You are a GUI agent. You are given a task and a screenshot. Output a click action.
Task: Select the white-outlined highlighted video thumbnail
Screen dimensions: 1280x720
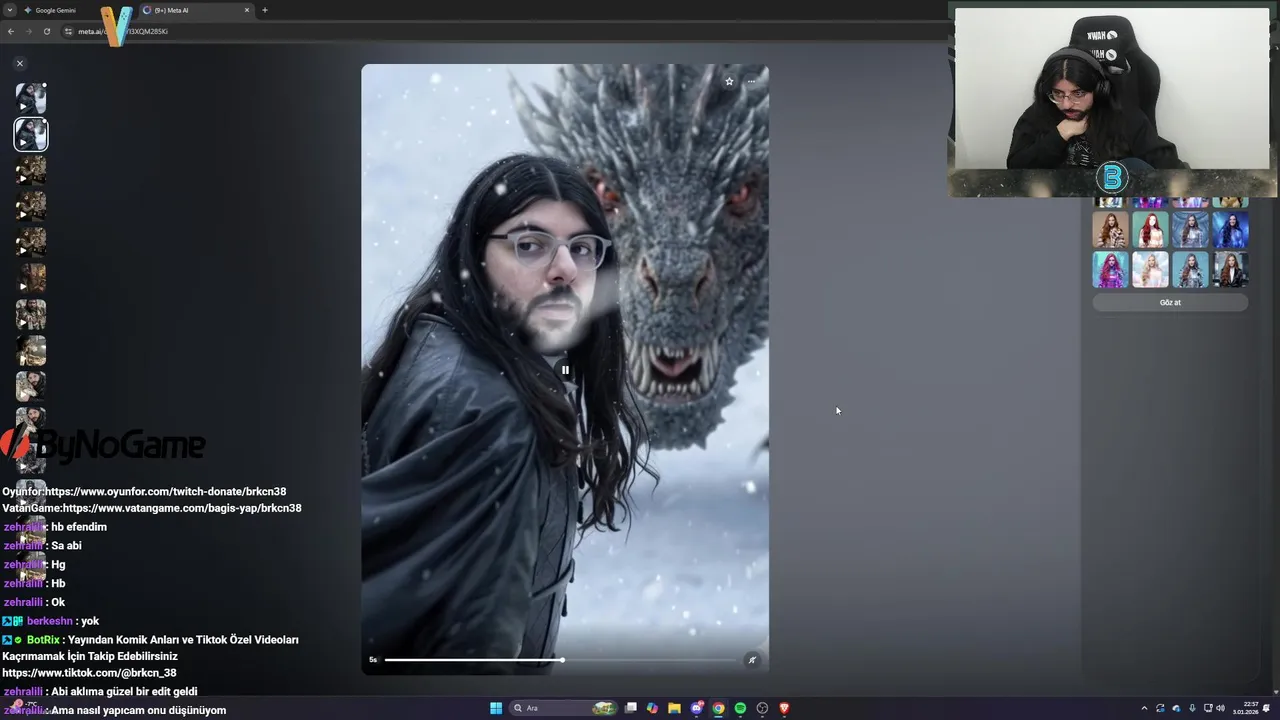(31, 134)
